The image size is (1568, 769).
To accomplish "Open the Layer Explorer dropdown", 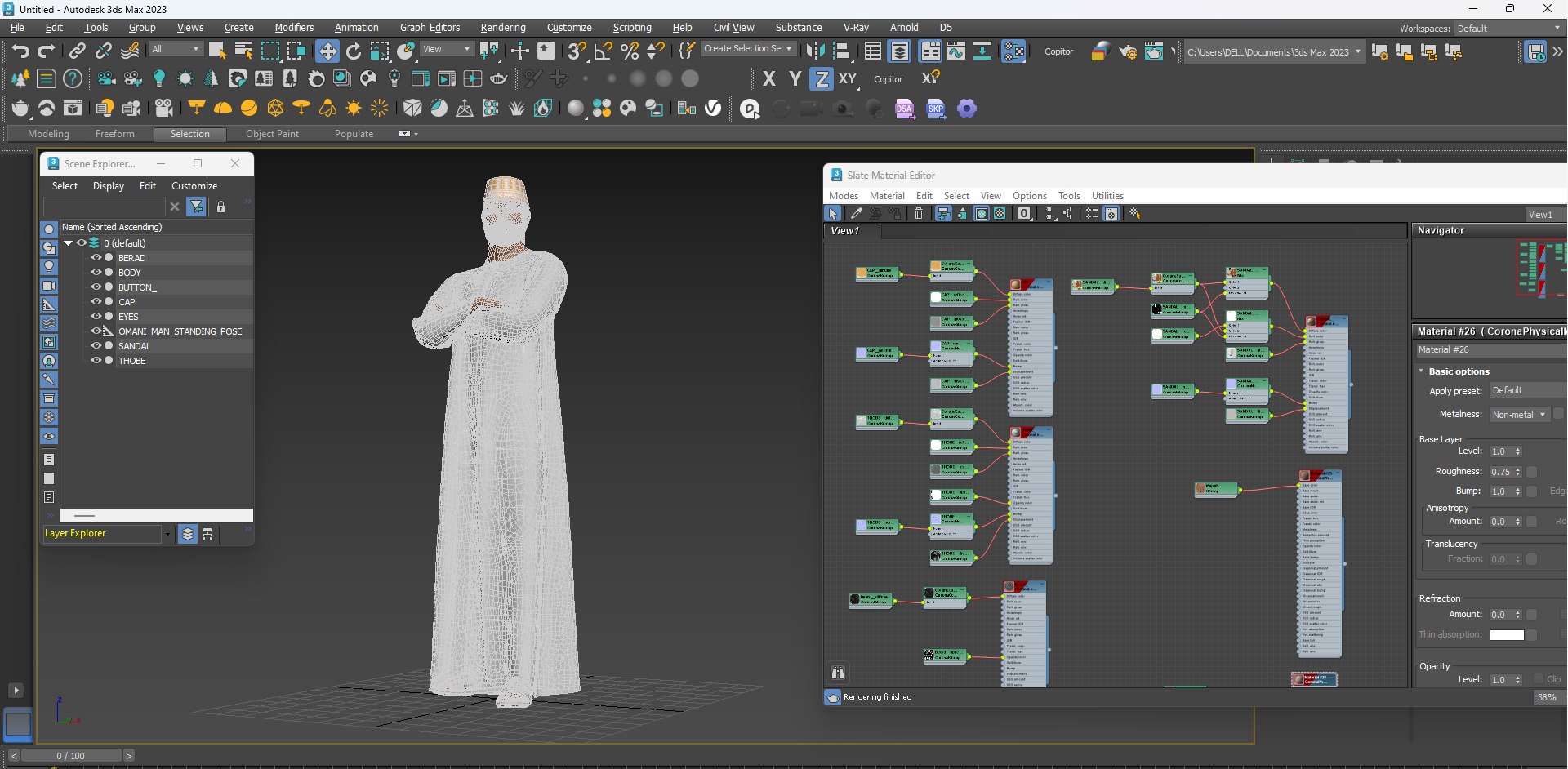I will click(167, 534).
